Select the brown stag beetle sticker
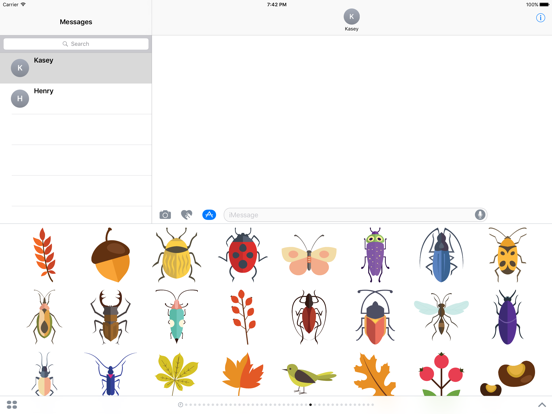The image size is (552, 414). pyautogui.click(x=111, y=317)
